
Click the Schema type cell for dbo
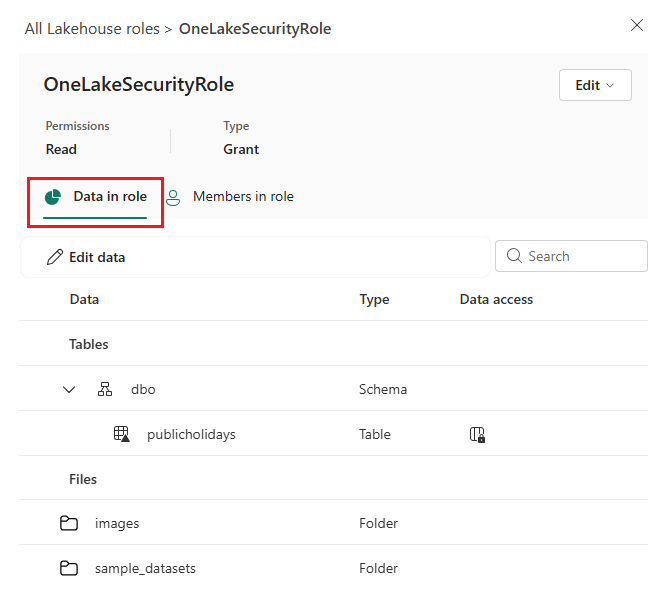pos(383,389)
